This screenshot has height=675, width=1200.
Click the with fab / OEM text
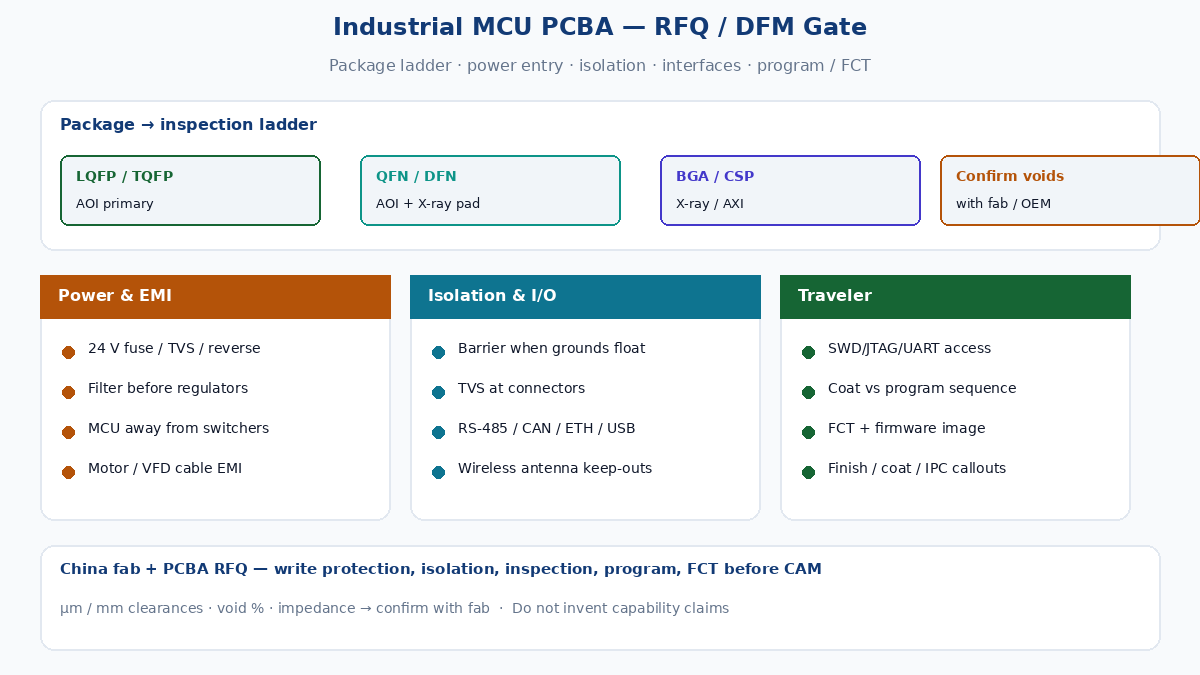(x=1003, y=204)
